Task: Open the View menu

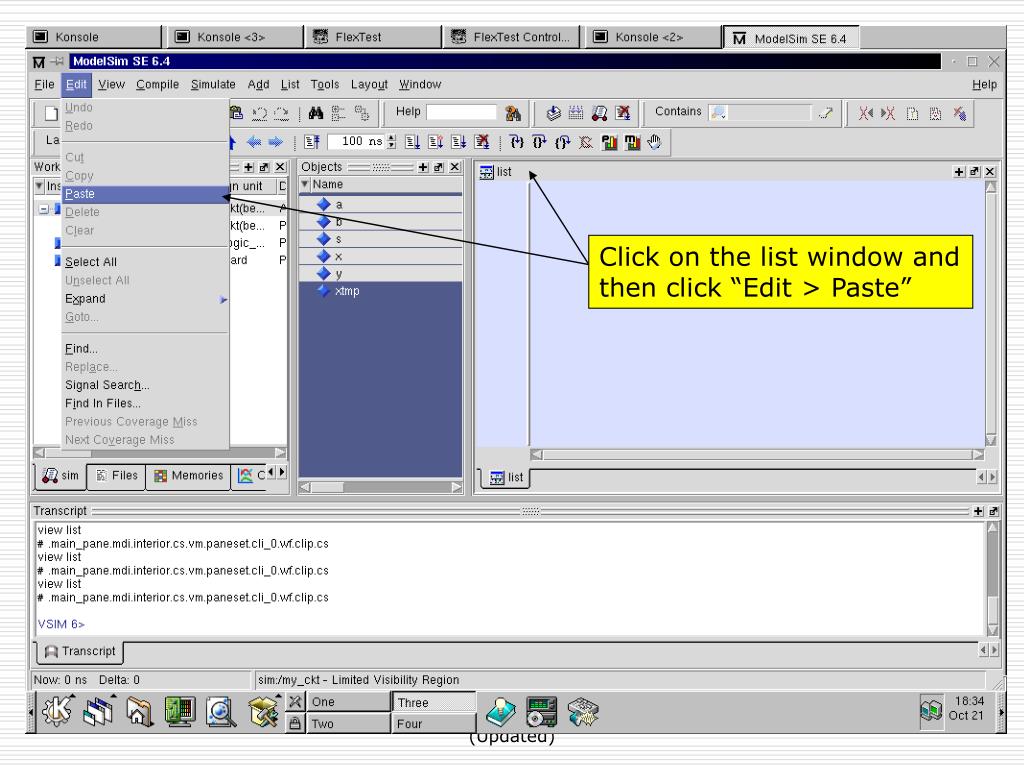Action: [112, 85]
